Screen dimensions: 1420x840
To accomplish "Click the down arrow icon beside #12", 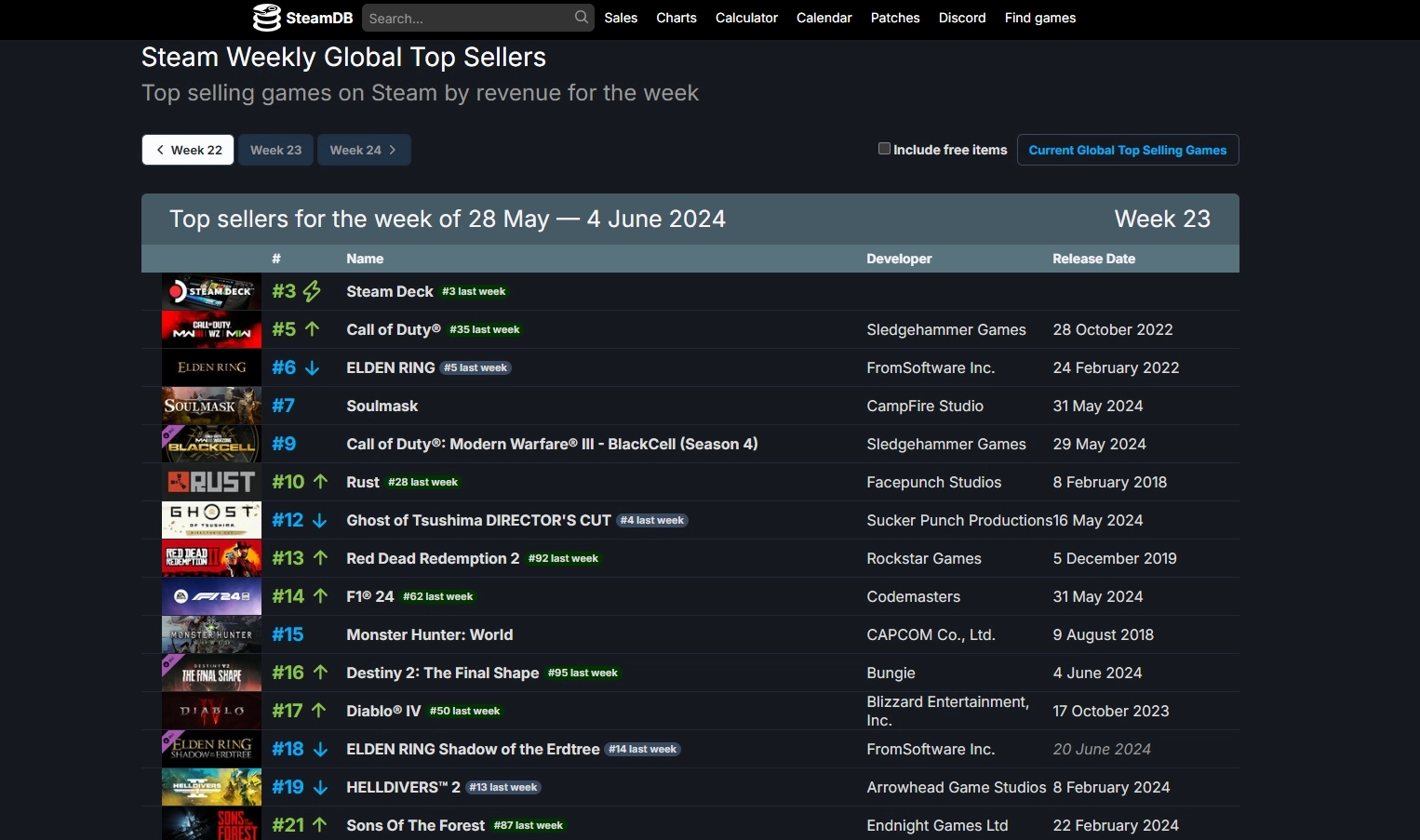I will tap(319, 520).
